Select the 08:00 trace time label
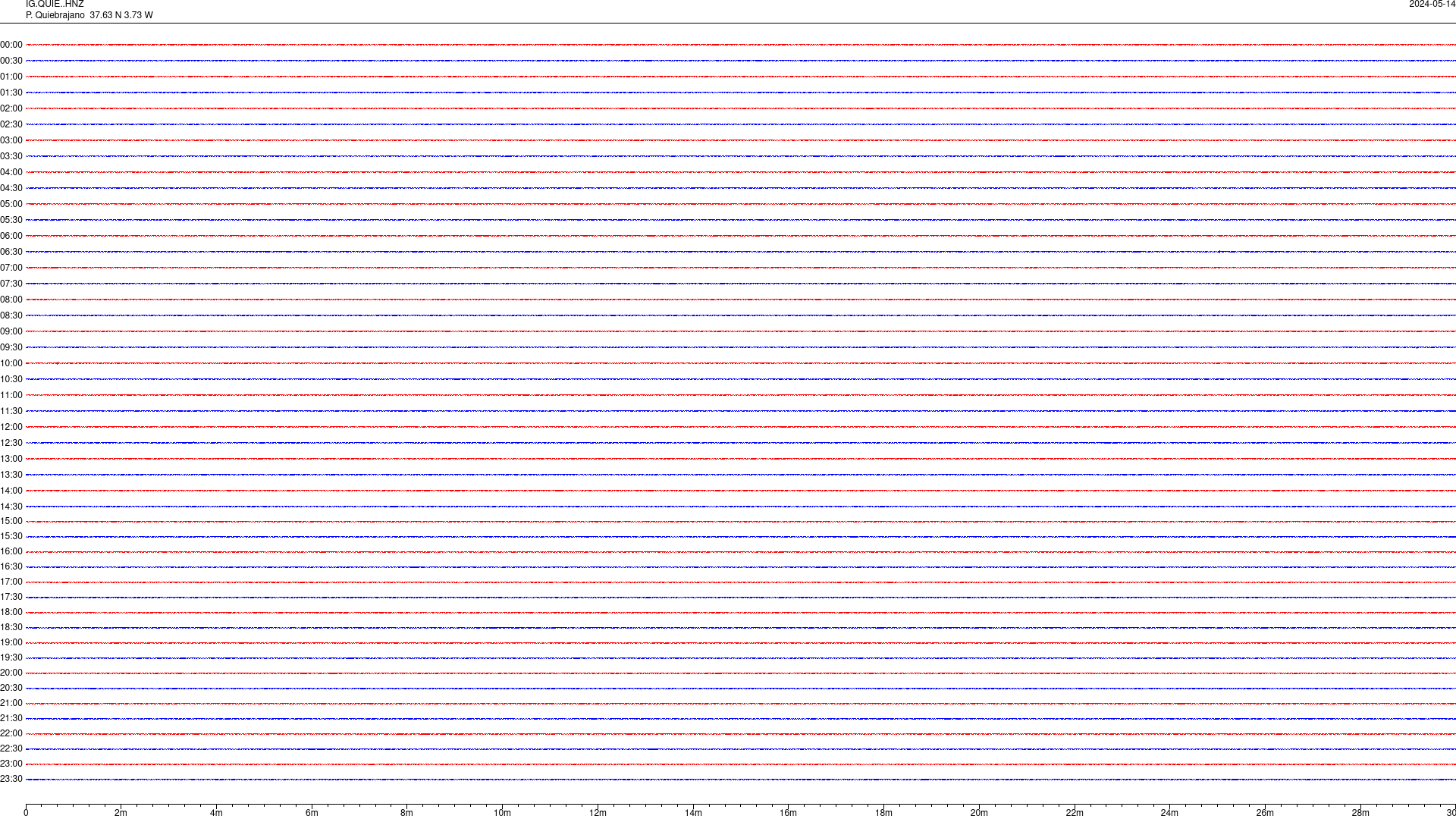 pyautogui.click(x=11, y=300)
